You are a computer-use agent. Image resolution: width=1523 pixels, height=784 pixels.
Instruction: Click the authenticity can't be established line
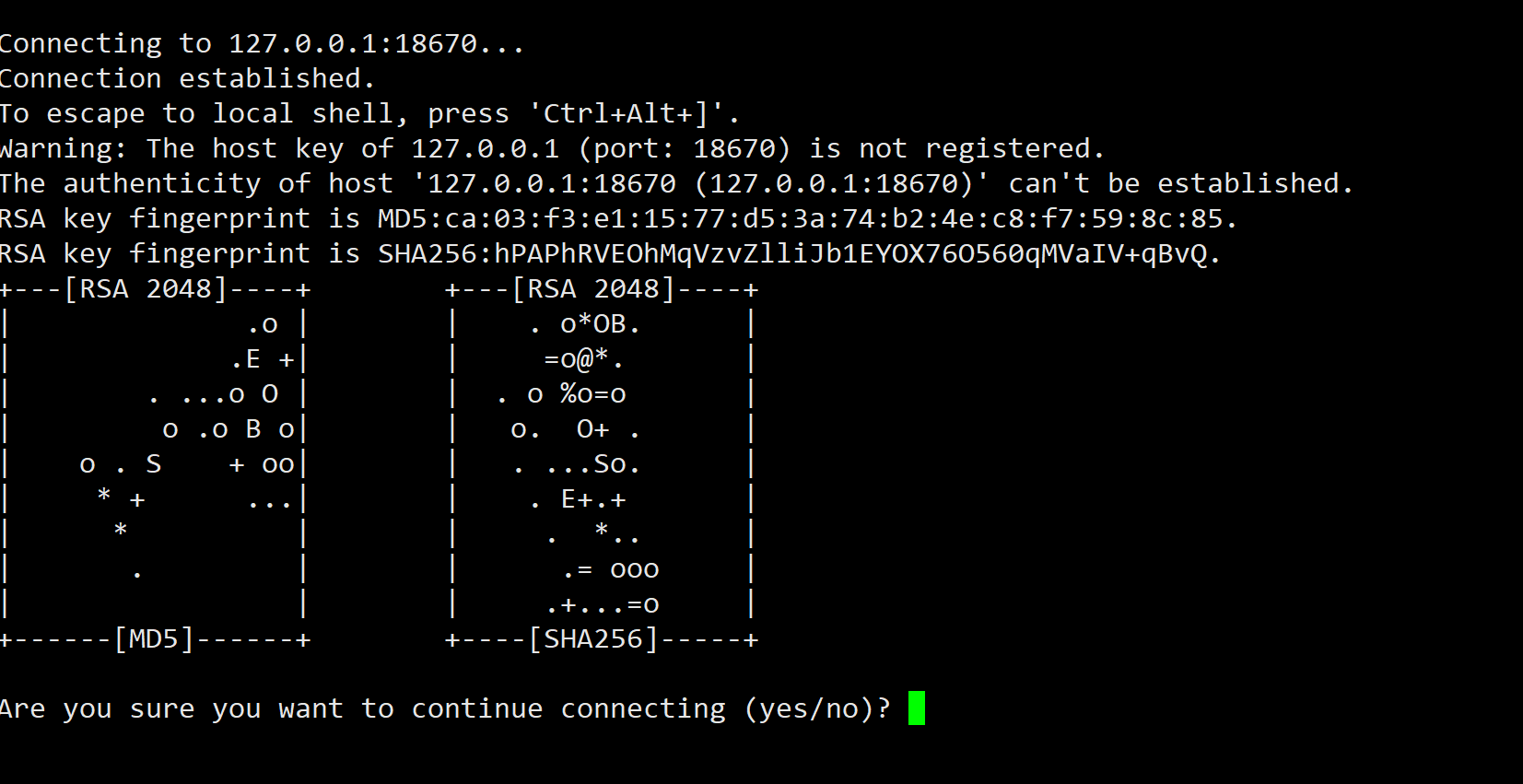[675, 183]
